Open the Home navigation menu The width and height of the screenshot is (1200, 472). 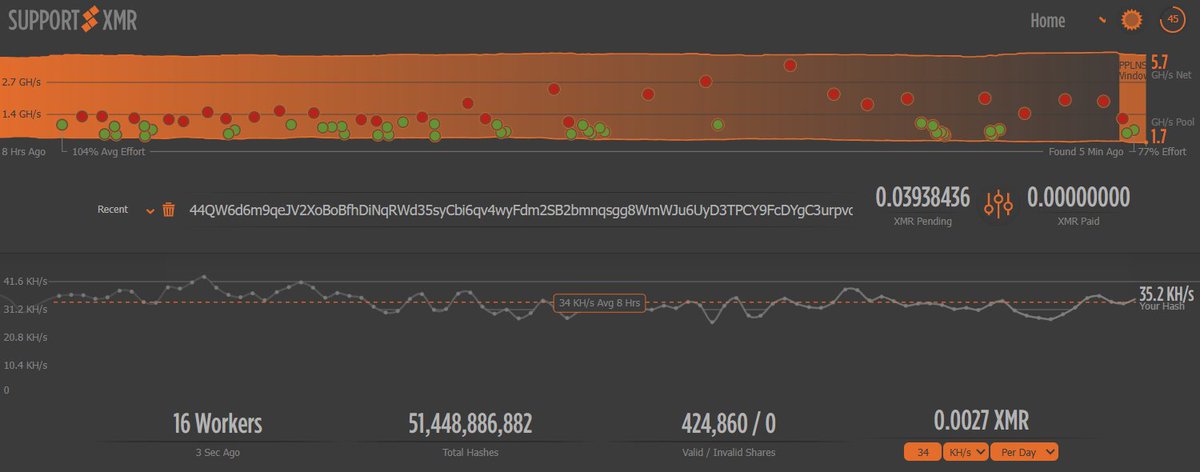click(1047, 20)
